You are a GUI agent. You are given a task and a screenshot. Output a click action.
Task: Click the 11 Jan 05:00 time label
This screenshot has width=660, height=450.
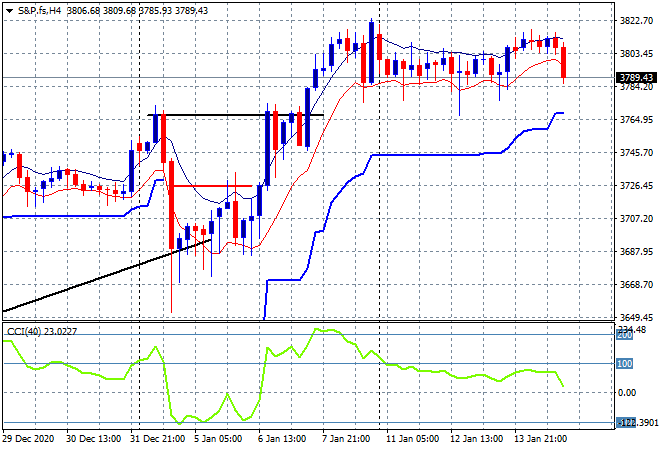coord(412,439)
